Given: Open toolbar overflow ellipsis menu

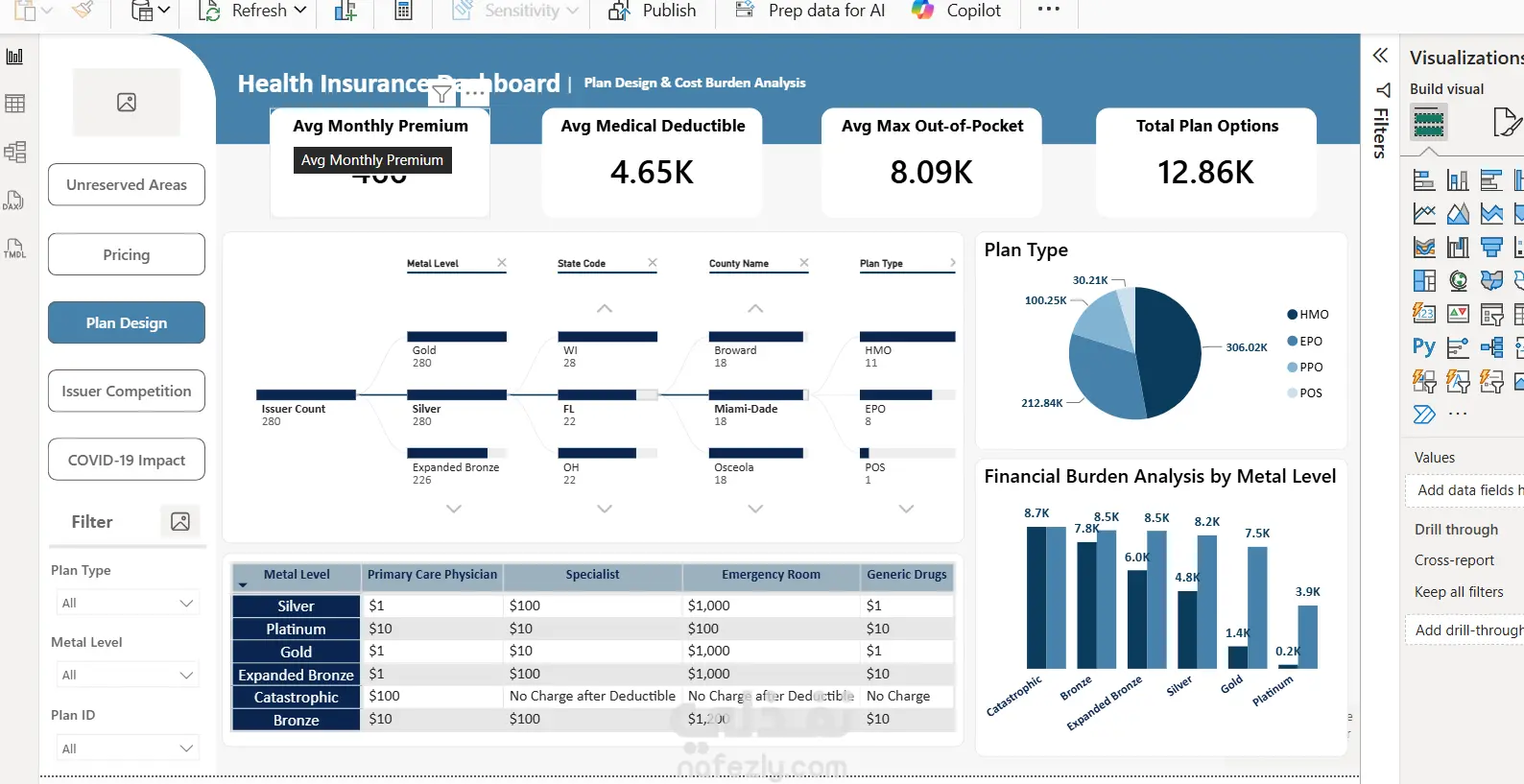Looking at the screenshot, I should (x=1049, y=10).
